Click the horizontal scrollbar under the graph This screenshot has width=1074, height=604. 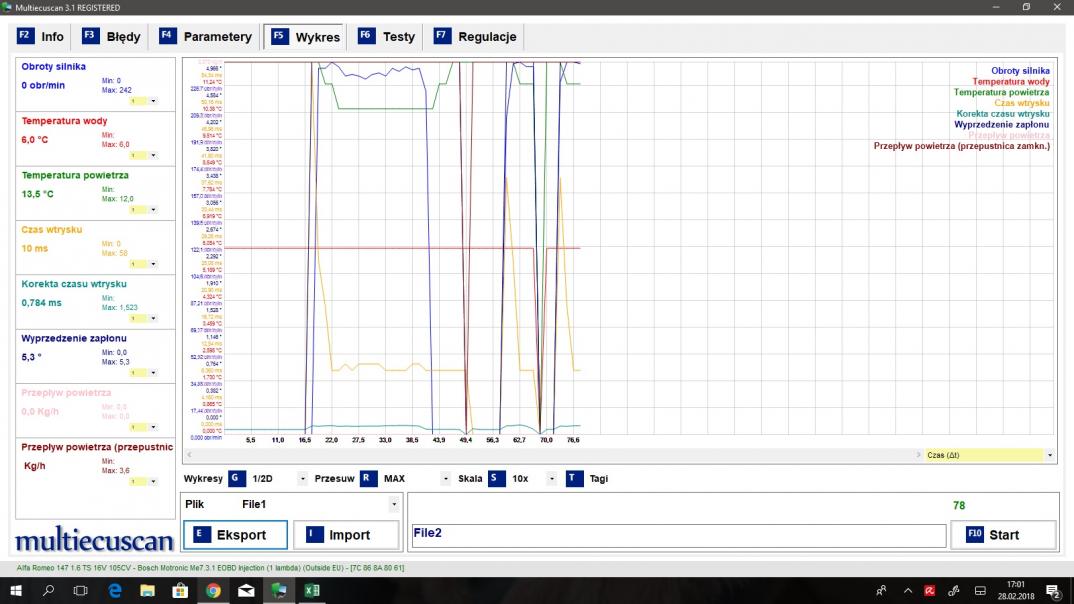click(x=550, y=455)
